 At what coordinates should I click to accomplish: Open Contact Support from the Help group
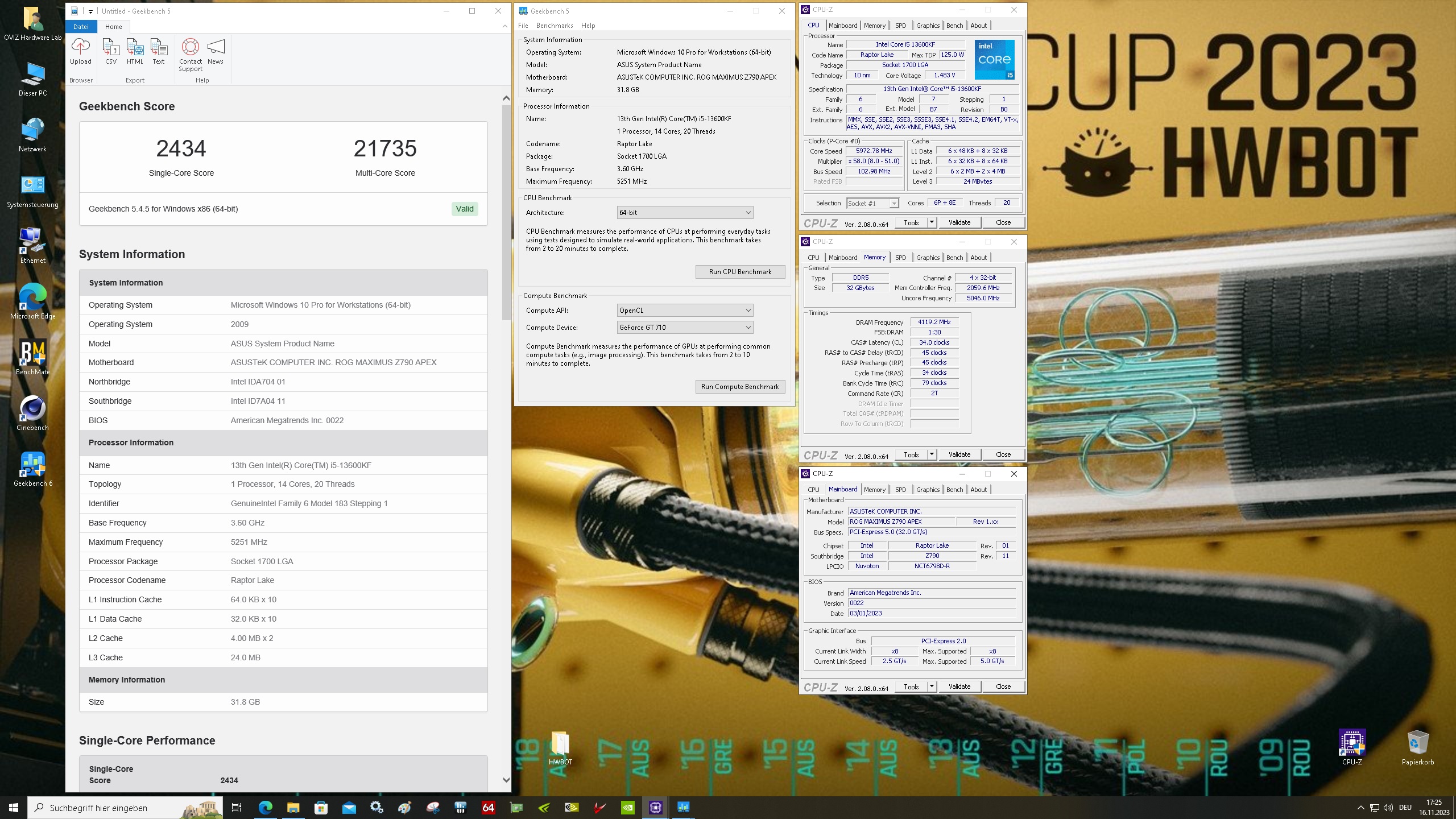click(191, 55)
